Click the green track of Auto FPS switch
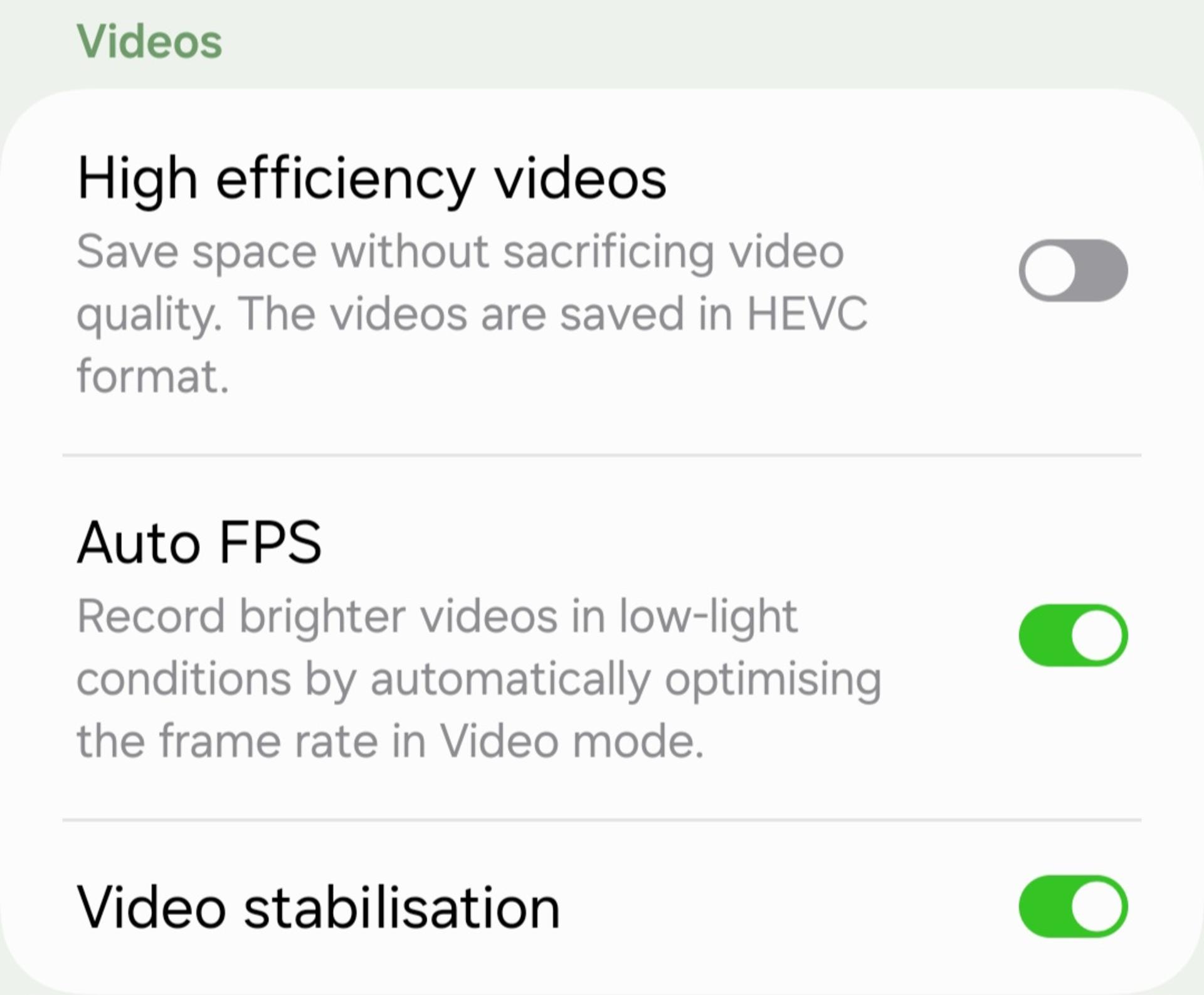The width and height of the screenshot is (1204, 995). [x=1044, y=635]
